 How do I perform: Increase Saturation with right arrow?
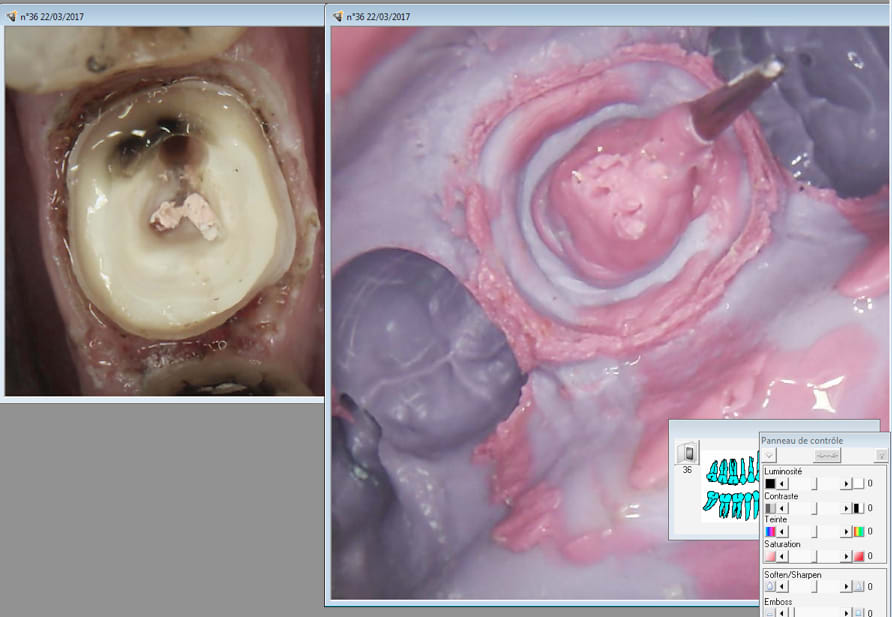846,555
